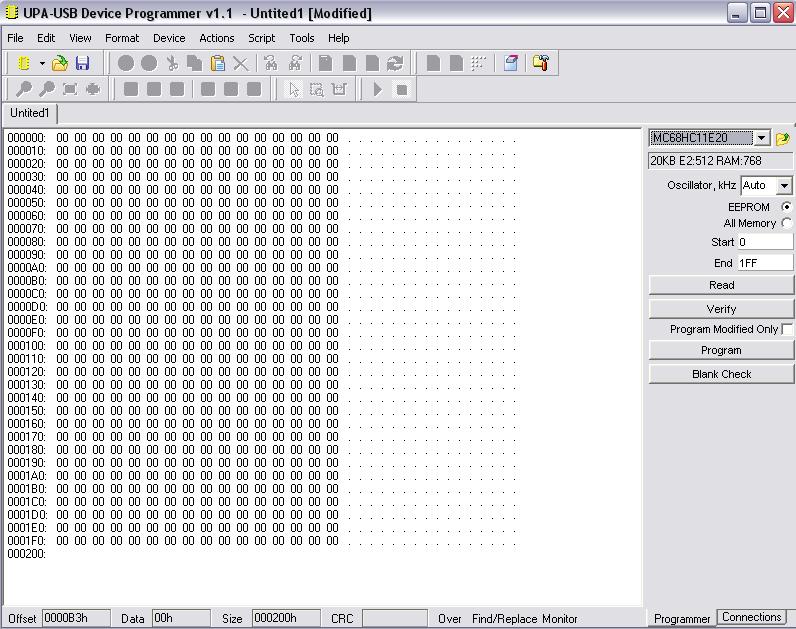Click the Size field showing 000200h
The width and height of the screenshot is (796, 629).
(x=286, y=618)
